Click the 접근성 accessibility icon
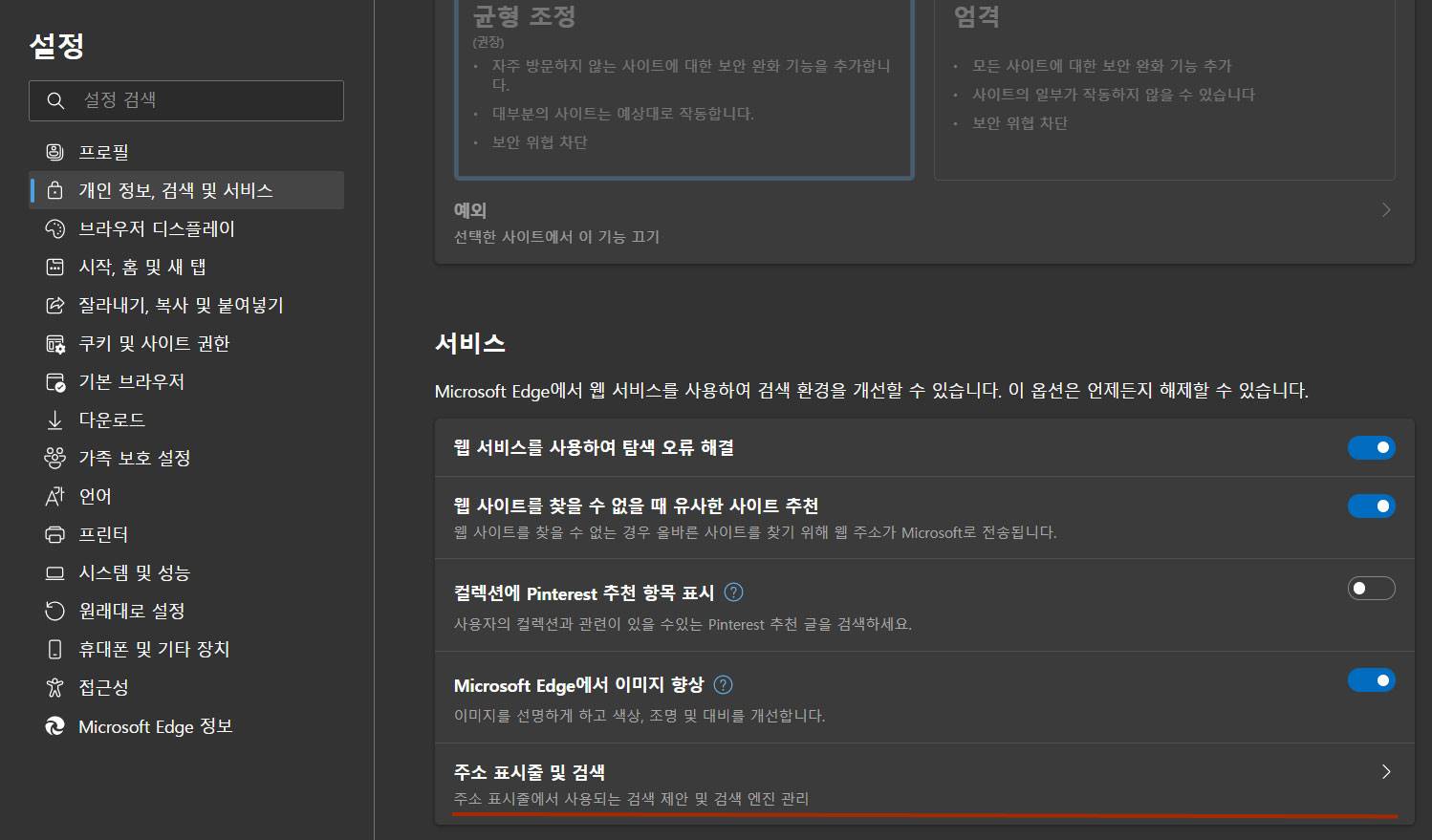This screenshot has width=1432, height=840. point(55,687)
